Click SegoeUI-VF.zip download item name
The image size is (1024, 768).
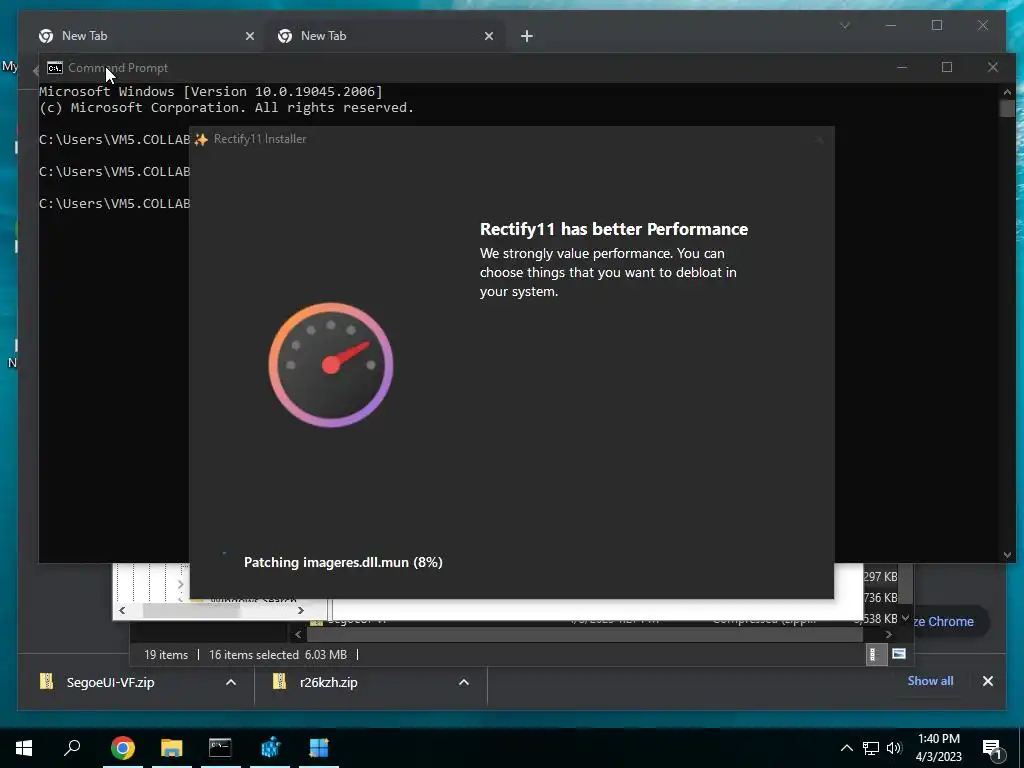(110, 682)
